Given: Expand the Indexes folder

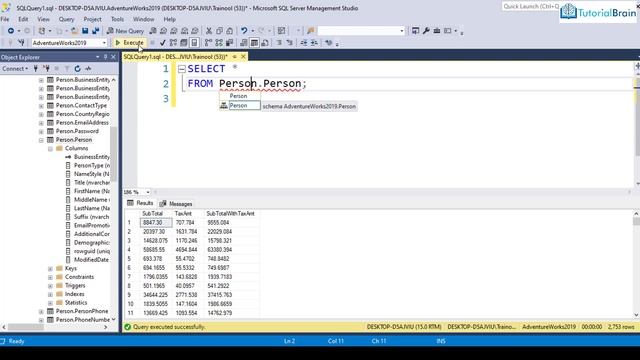Looking at the screenshot, I should [x=50, y=294].
